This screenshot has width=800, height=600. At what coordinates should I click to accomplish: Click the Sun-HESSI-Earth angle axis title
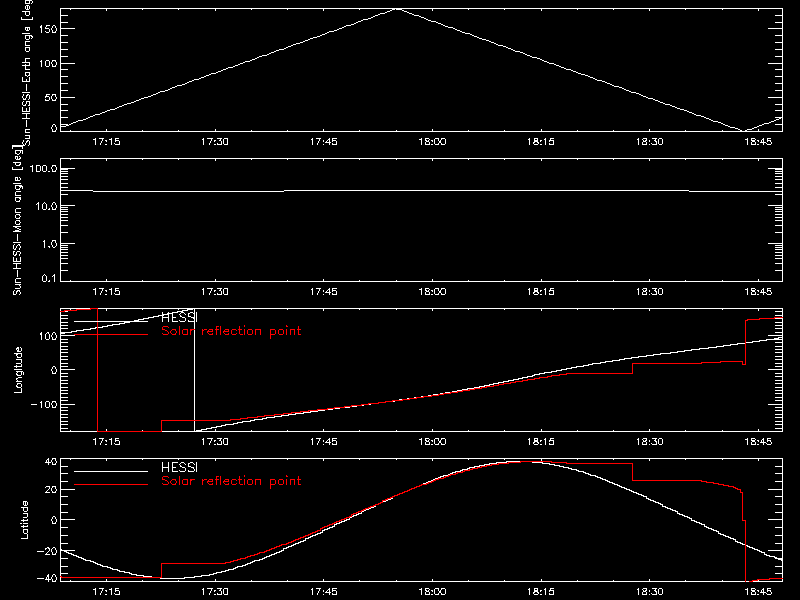tap(27, 72)
